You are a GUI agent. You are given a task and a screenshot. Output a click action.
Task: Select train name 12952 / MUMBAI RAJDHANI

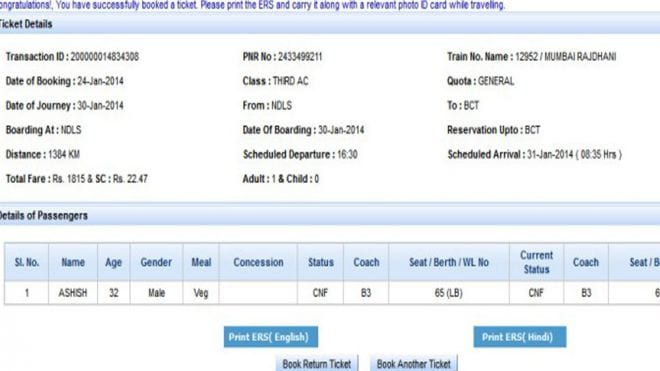565,57
